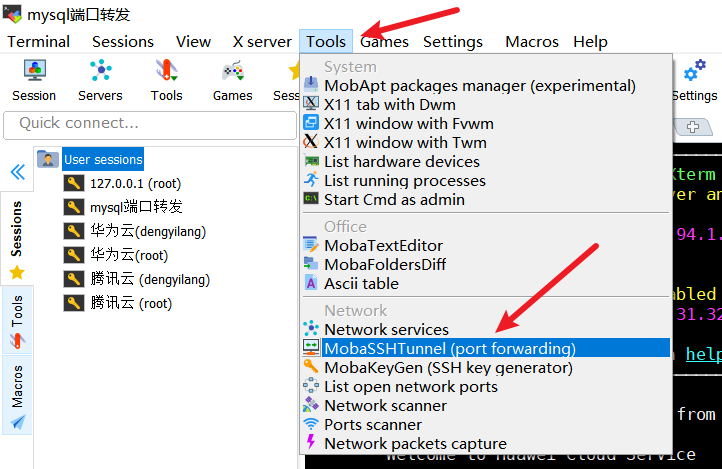Click the Session toolbar icon
This screenshot has height=469, width=722.
pyautogui.click(x=34, y=79)
